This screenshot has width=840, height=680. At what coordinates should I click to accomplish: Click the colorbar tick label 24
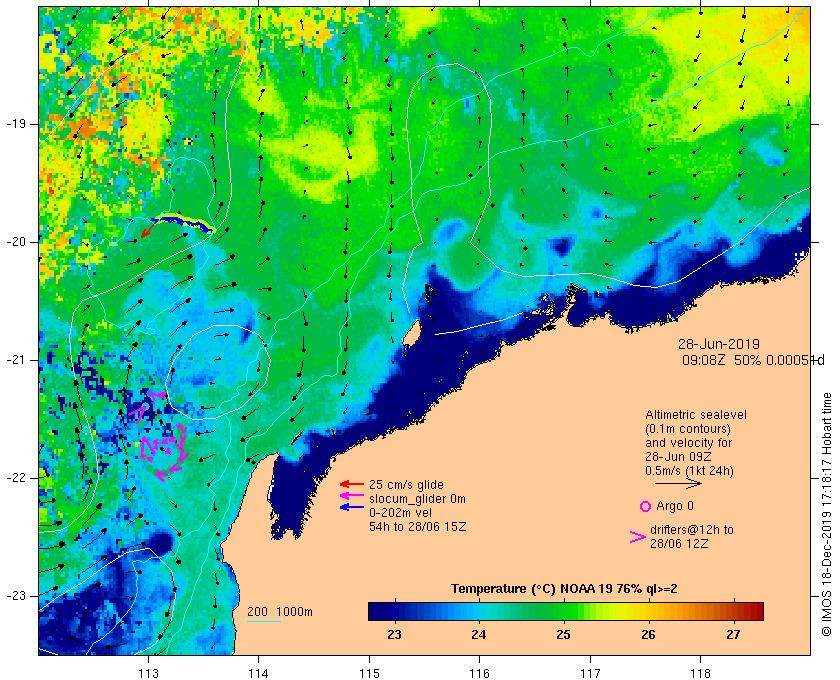click(x=478, y=635)
